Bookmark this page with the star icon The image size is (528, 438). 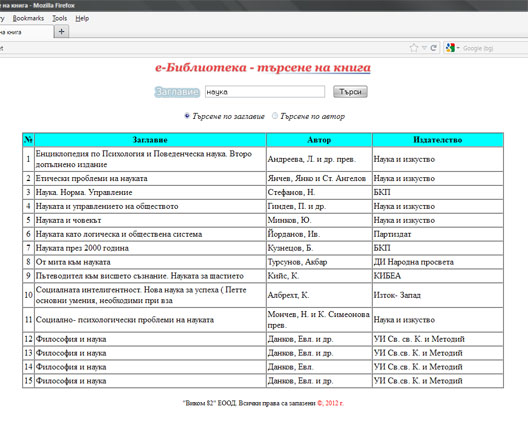coord(414,48)
